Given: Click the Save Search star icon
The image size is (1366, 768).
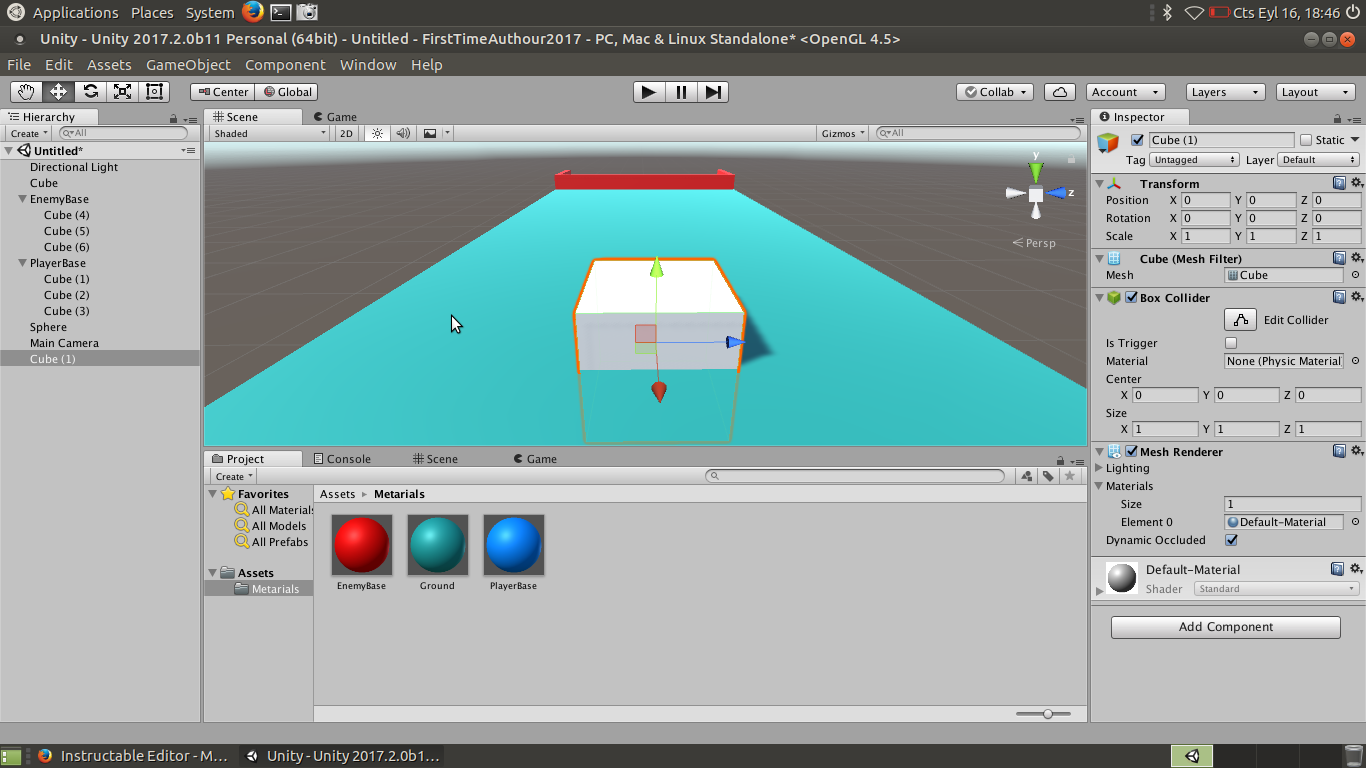Looking at the screenshot, I should pyautogui.click(x=1070, y=476).
